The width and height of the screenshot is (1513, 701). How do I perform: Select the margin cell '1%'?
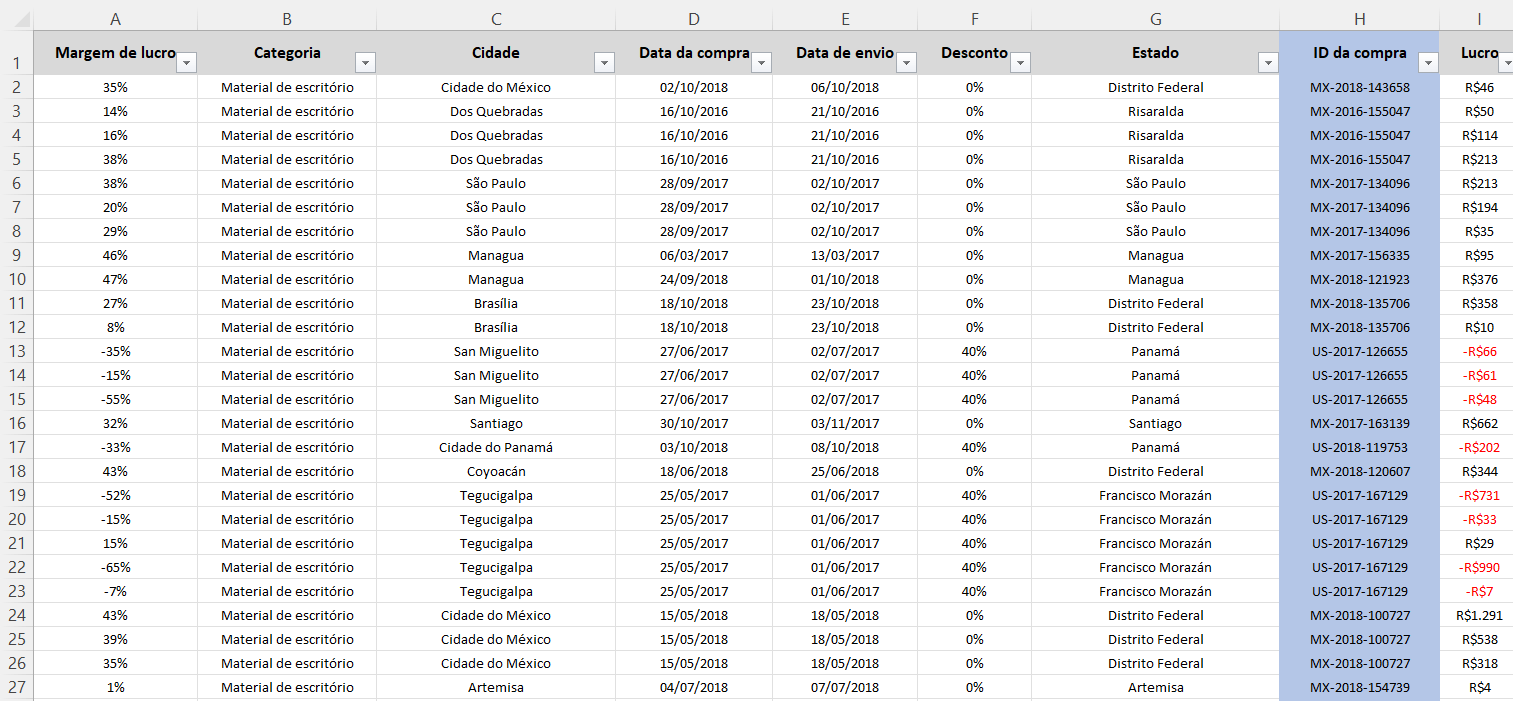click(116, 687)
